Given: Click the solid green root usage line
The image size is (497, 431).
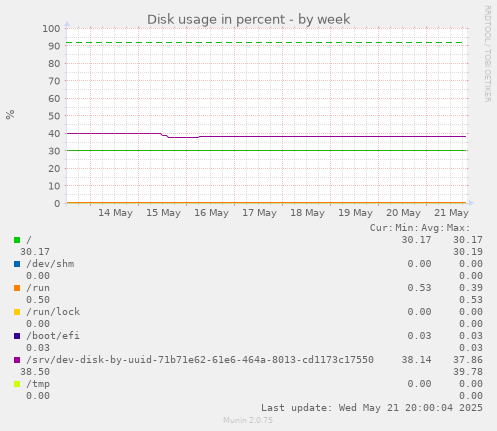Looking at the screenshot, I should pyautogui.click(x=267, y=150).
